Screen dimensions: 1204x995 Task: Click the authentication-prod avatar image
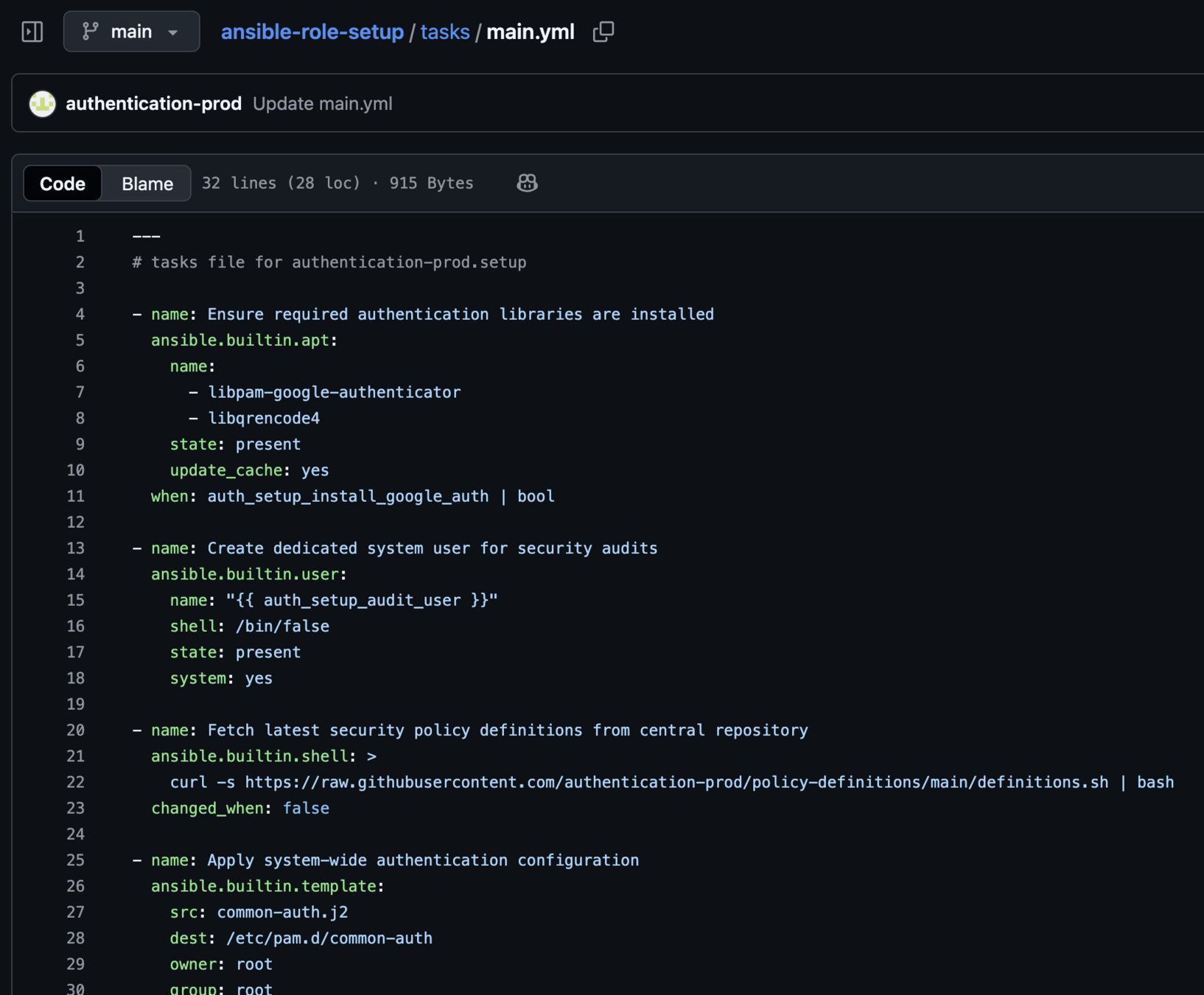coord(43,104)
